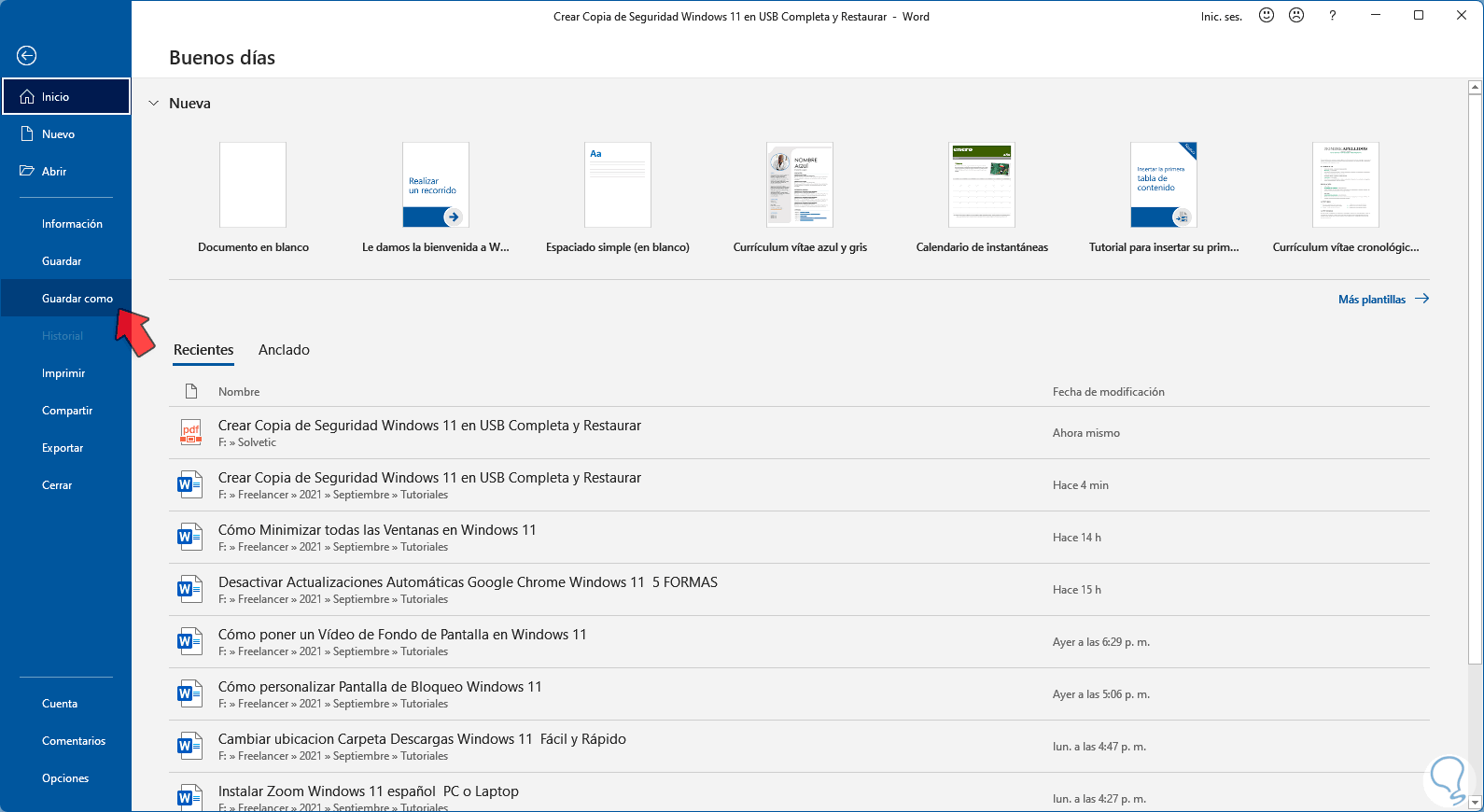Create a Documento en blanco
This screenshot has height=812, width=1484.
tap(253, 198)
